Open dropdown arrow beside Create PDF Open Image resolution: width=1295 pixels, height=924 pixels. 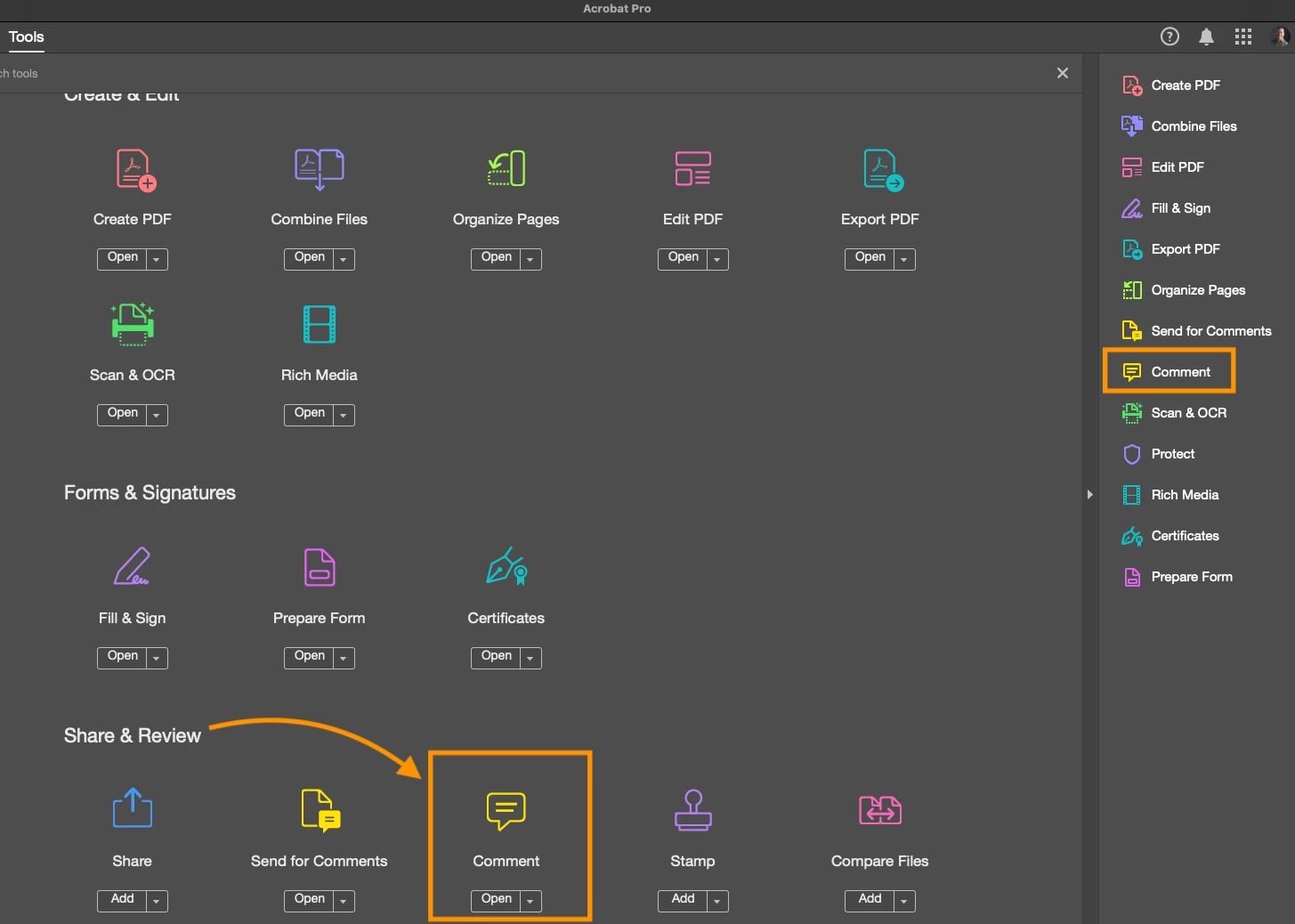click(157, 259)
